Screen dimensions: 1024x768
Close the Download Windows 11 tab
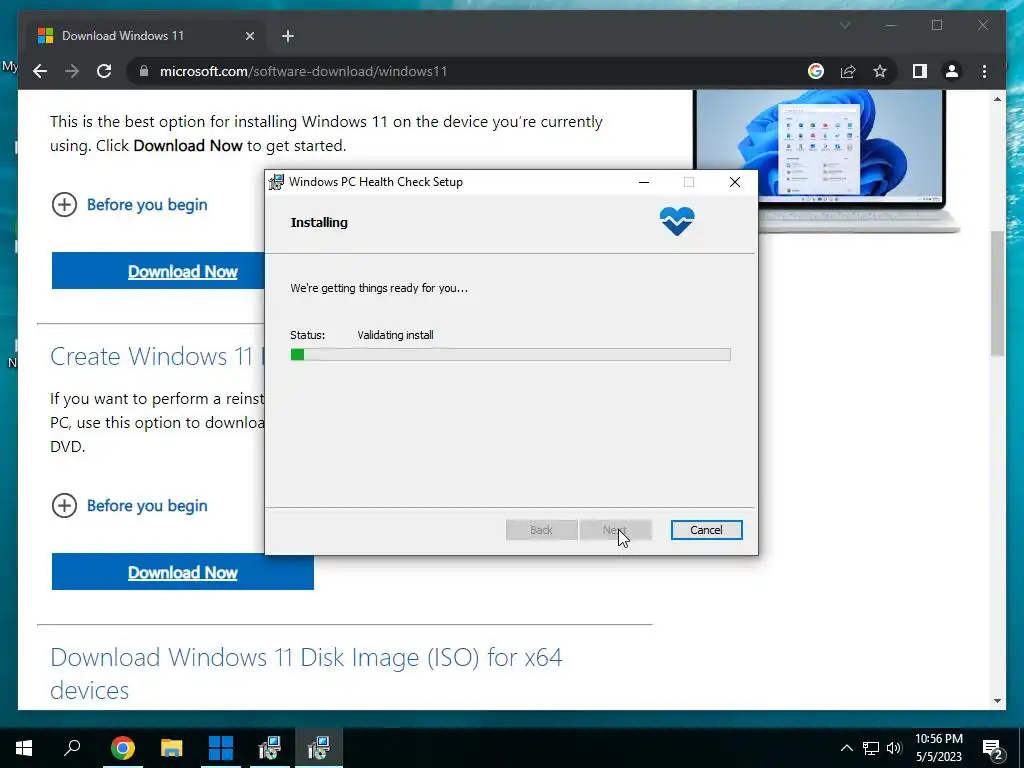[249, 36]
